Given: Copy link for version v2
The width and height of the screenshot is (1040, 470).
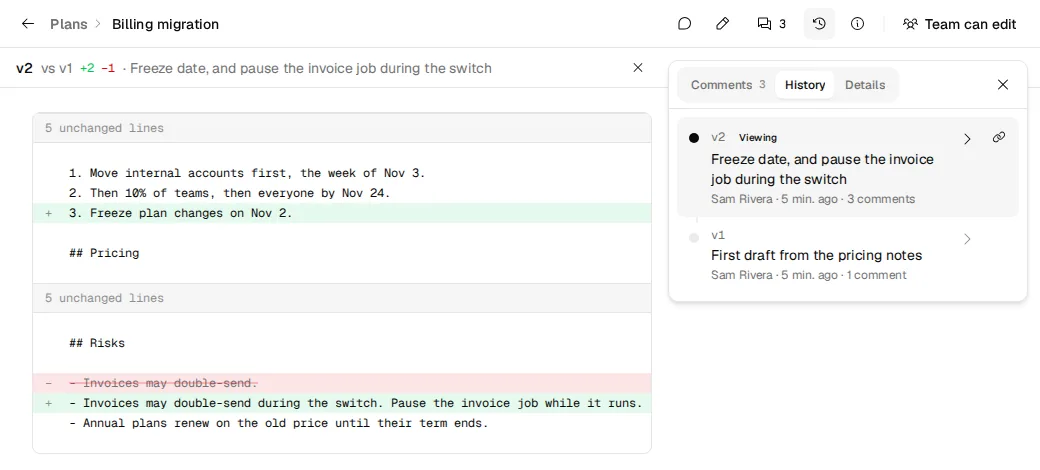Looking at the screenshot, I should [x=999, y=138].
